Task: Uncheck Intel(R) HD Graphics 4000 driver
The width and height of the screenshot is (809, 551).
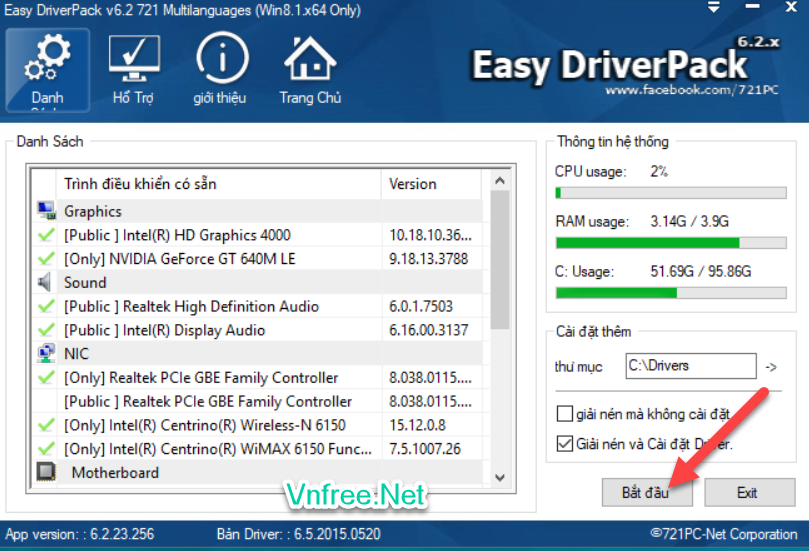Action: tap(46, 235)
